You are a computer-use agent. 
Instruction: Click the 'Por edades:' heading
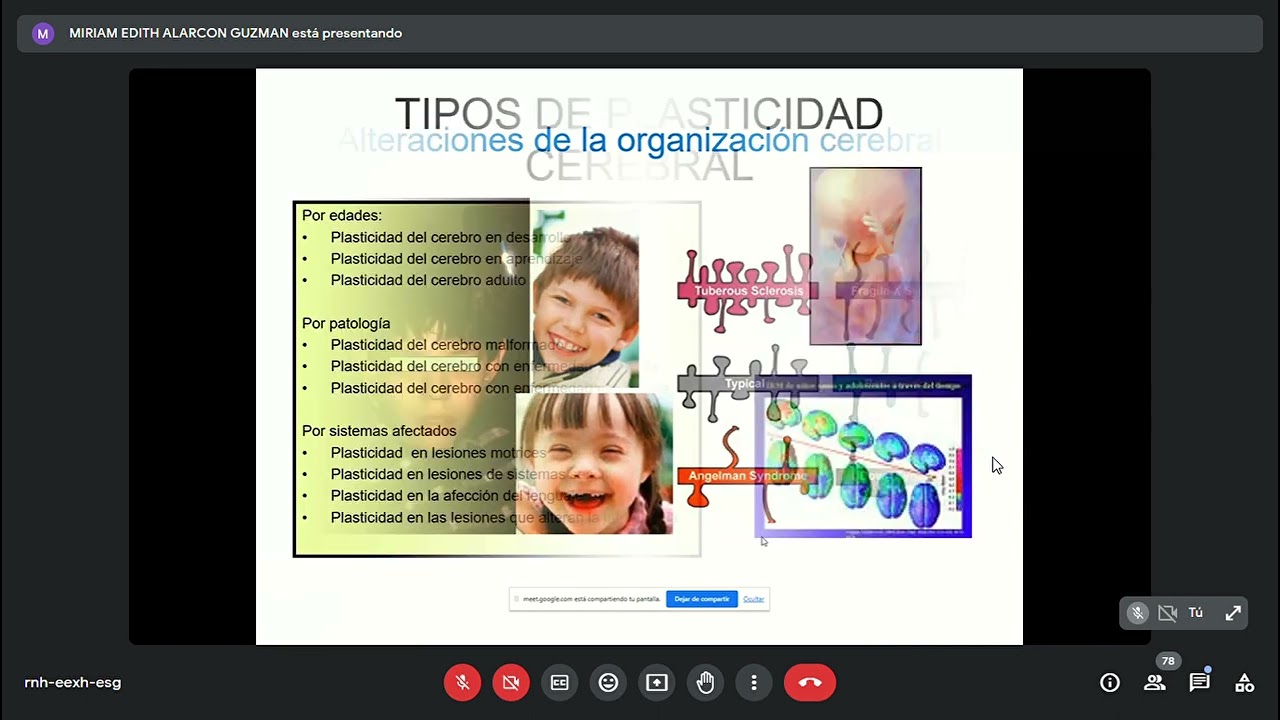tap(342, 215)
